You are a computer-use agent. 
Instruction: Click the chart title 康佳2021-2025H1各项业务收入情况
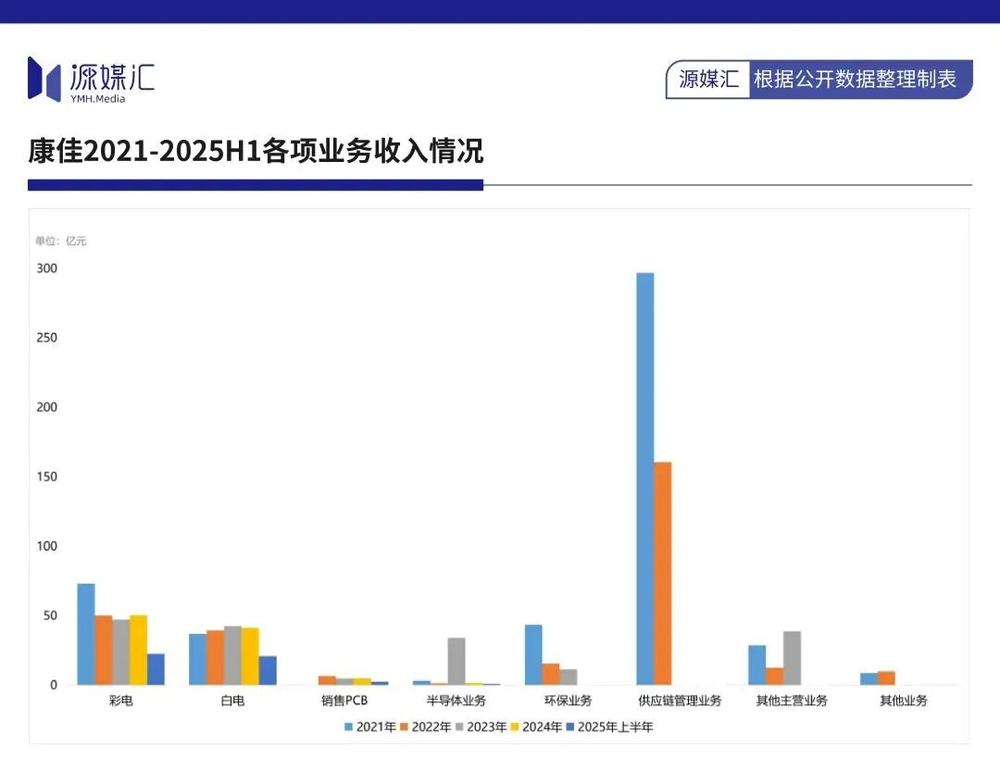tap(256, 151)
